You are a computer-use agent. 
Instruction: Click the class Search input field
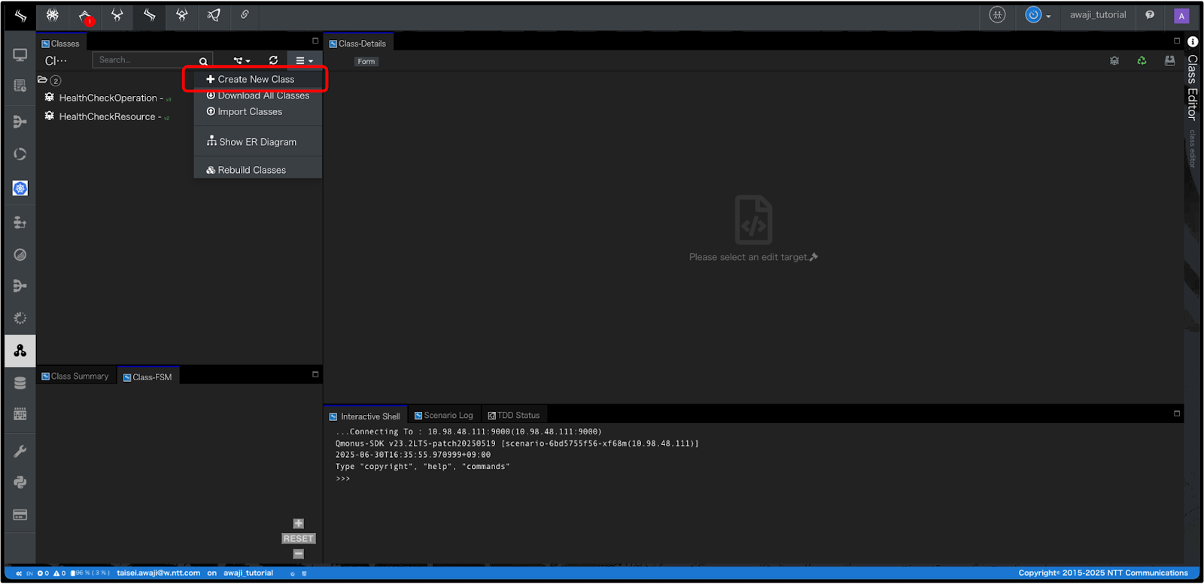point(145,60)
